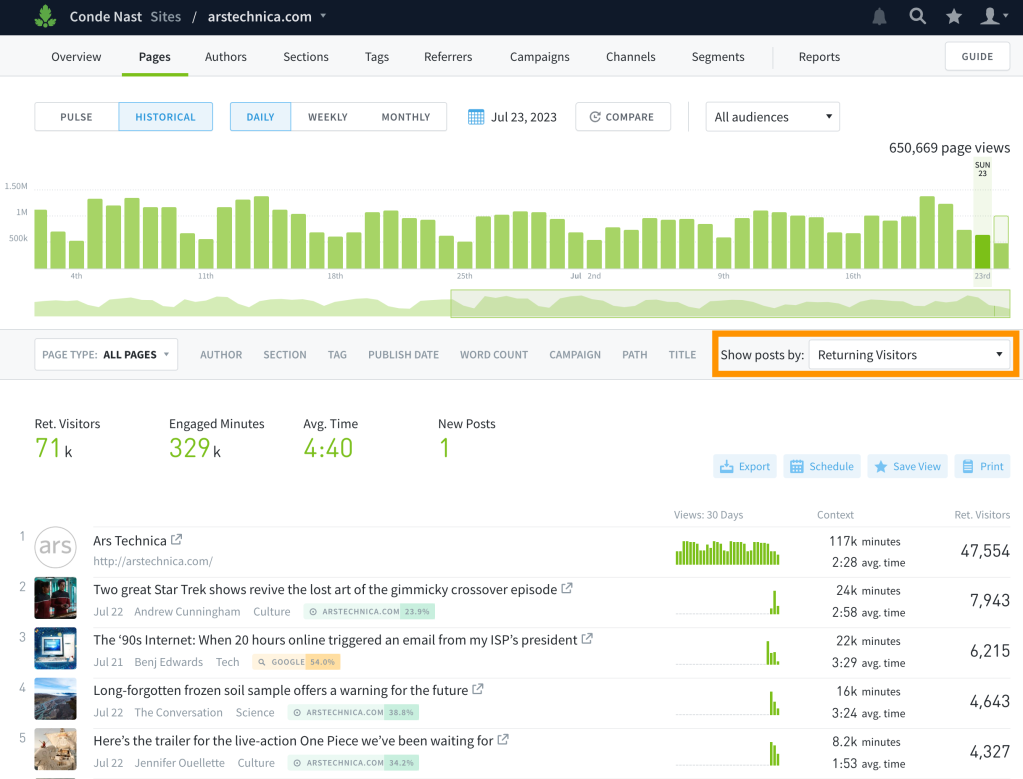Open external link icon for '90s Internet article

click(587, 639)
